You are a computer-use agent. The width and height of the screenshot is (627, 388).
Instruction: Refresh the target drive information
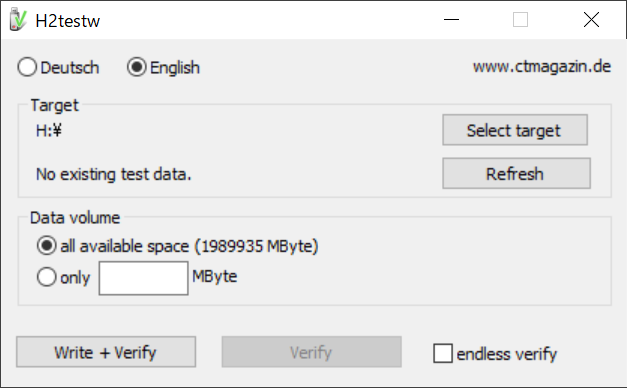tap(516, 174)
